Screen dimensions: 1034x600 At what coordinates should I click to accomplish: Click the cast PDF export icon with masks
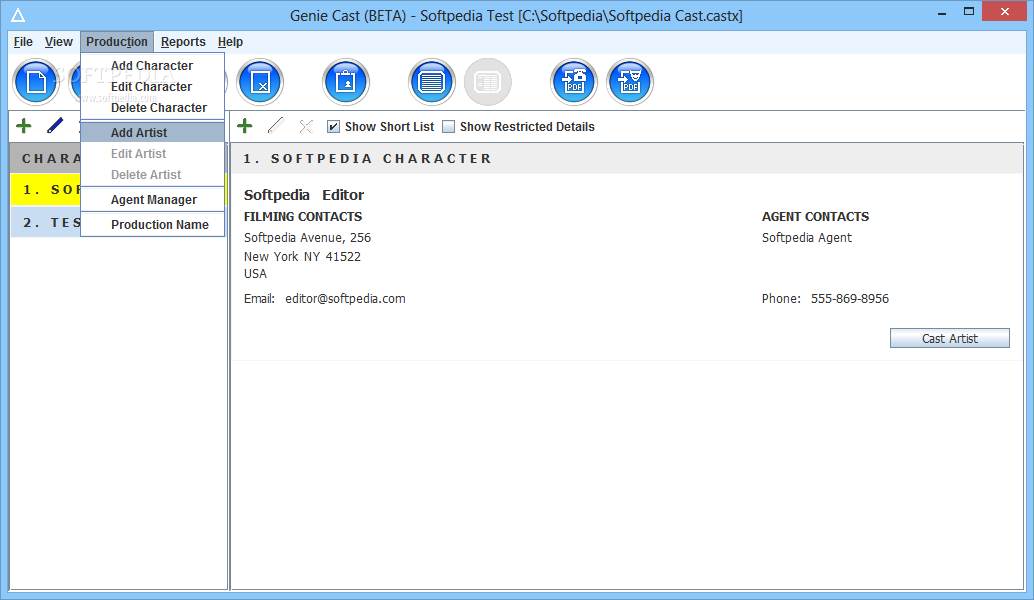(x=630, y=82)
